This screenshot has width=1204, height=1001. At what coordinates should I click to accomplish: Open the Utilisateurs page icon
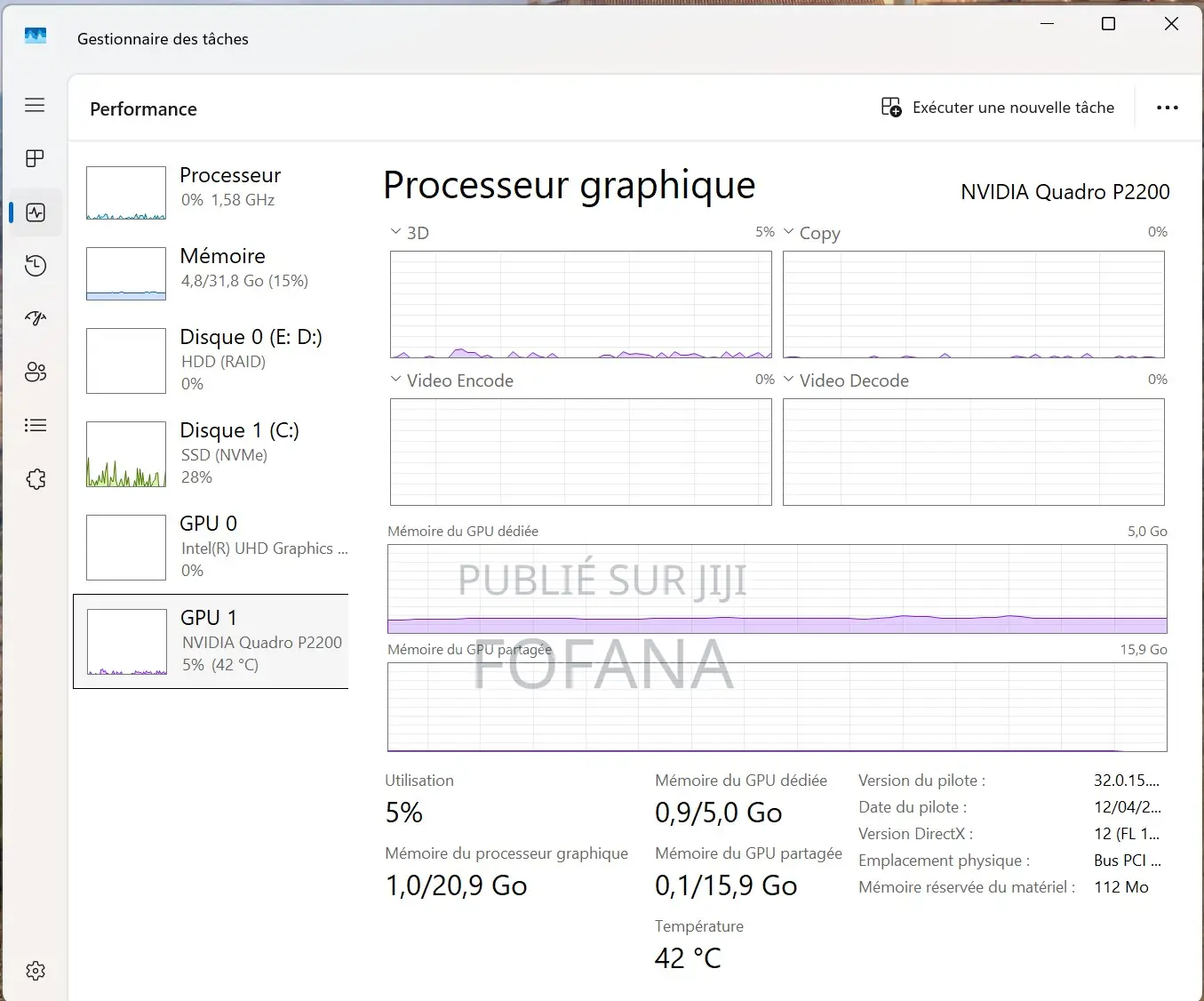[x=35, y=372]
